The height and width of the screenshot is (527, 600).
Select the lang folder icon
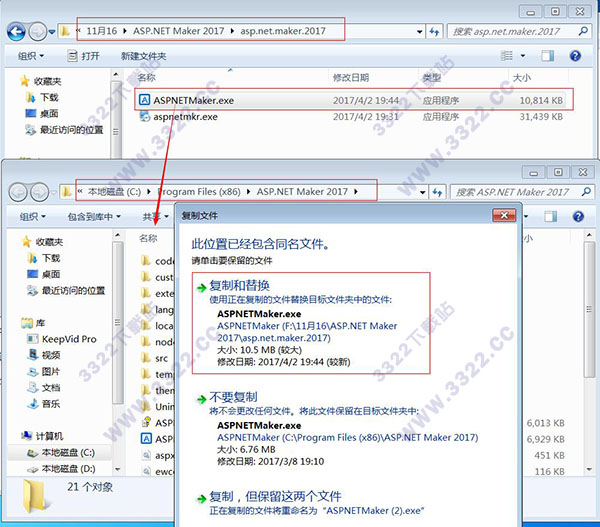point(146,309)
